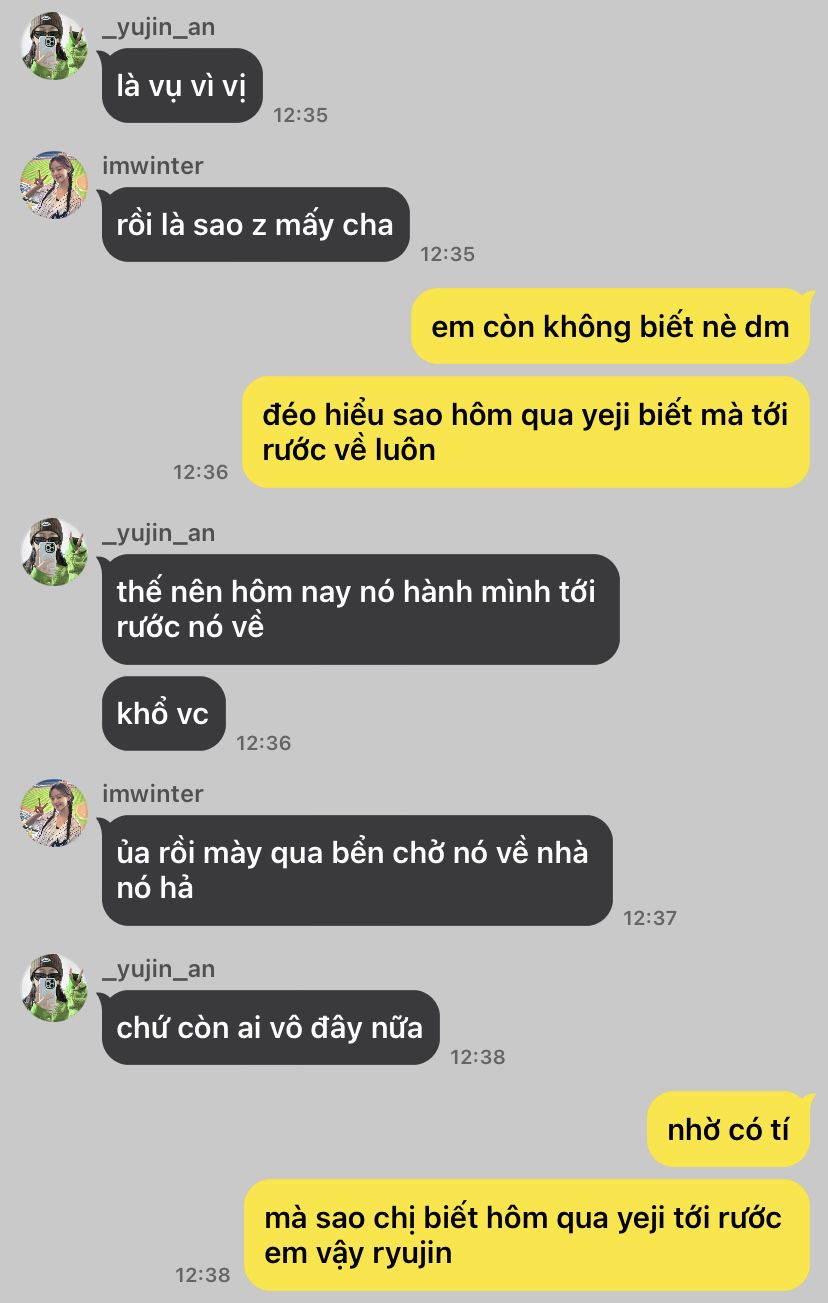Open the _yujin_an username above 'là vụ vì vị'
Screen dimensions: 828x1303
click(158, 27)
